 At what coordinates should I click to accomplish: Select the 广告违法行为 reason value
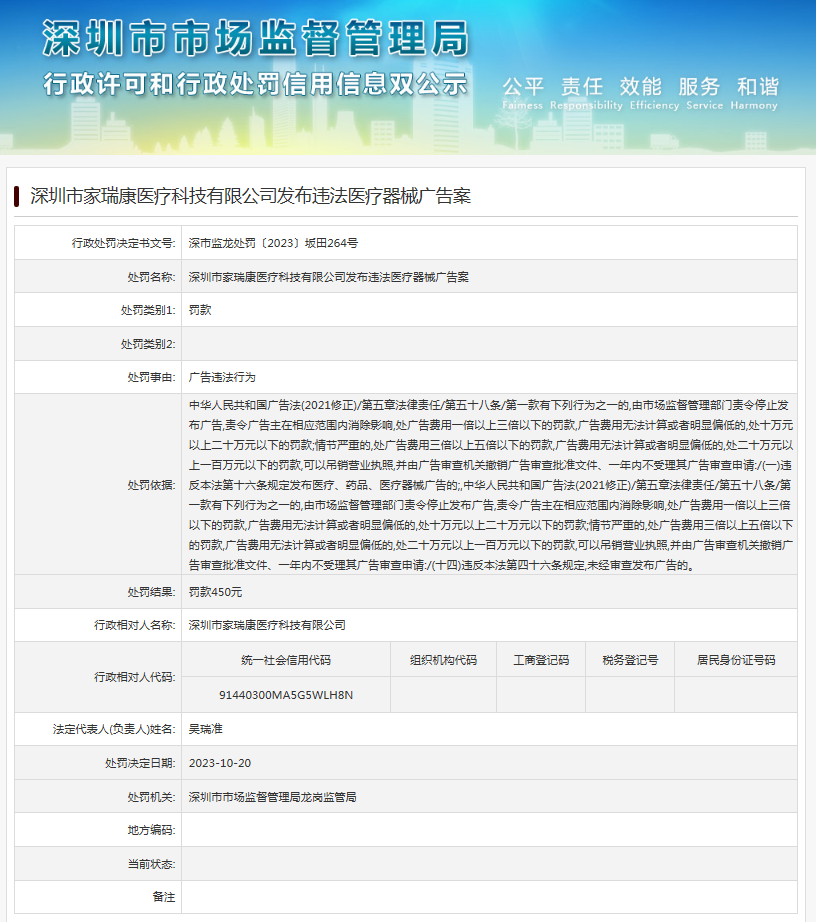coord(222,377)
